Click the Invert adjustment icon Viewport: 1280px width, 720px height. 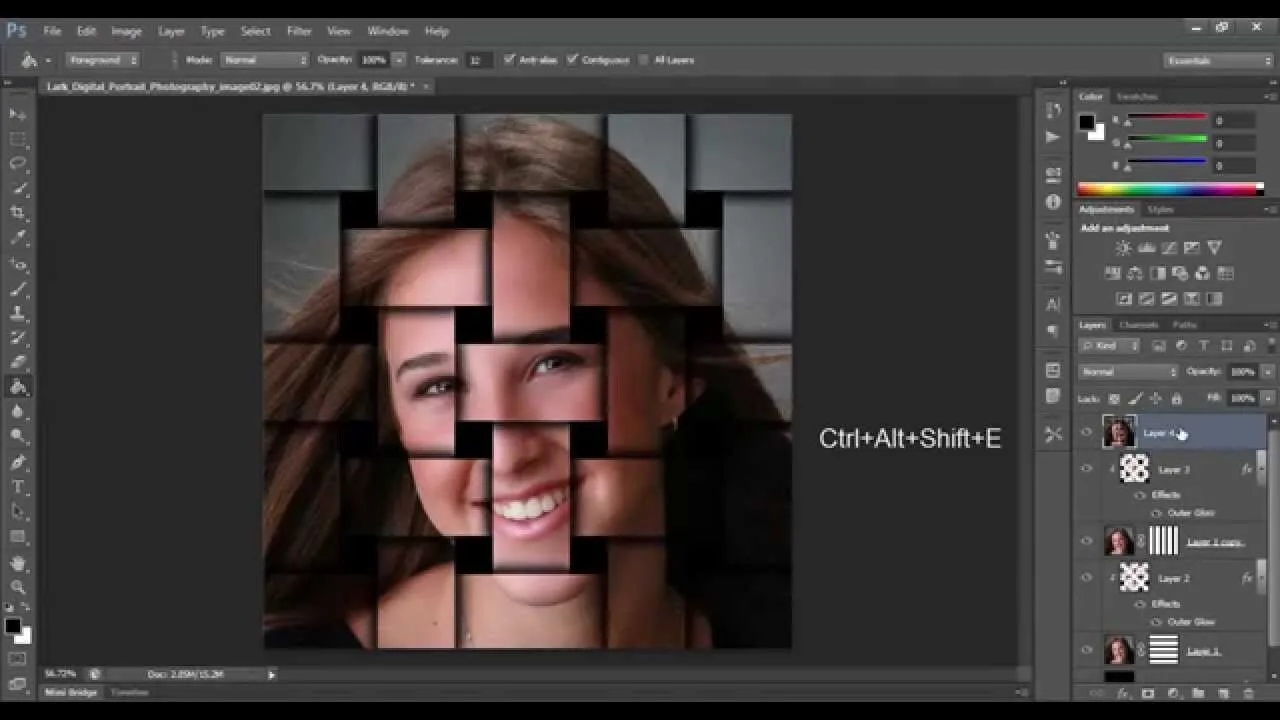click(1124, 299)
